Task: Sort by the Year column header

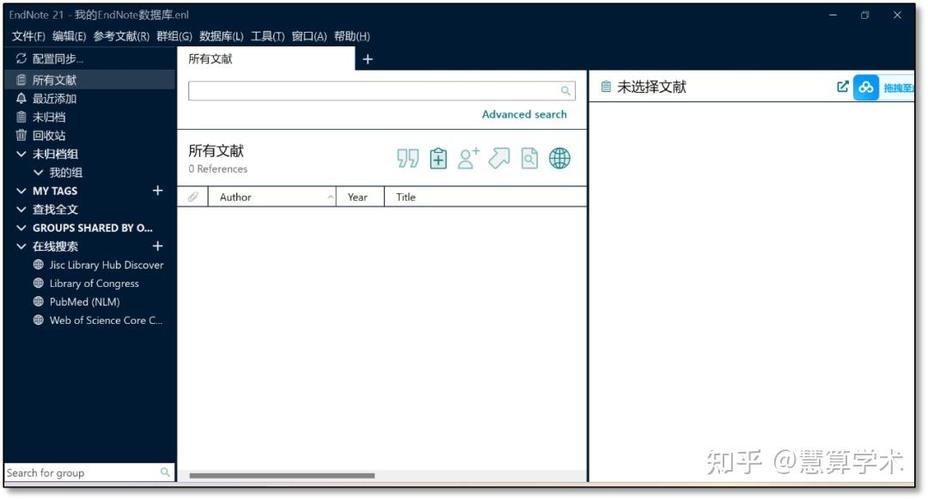Action: pos(360,197)
